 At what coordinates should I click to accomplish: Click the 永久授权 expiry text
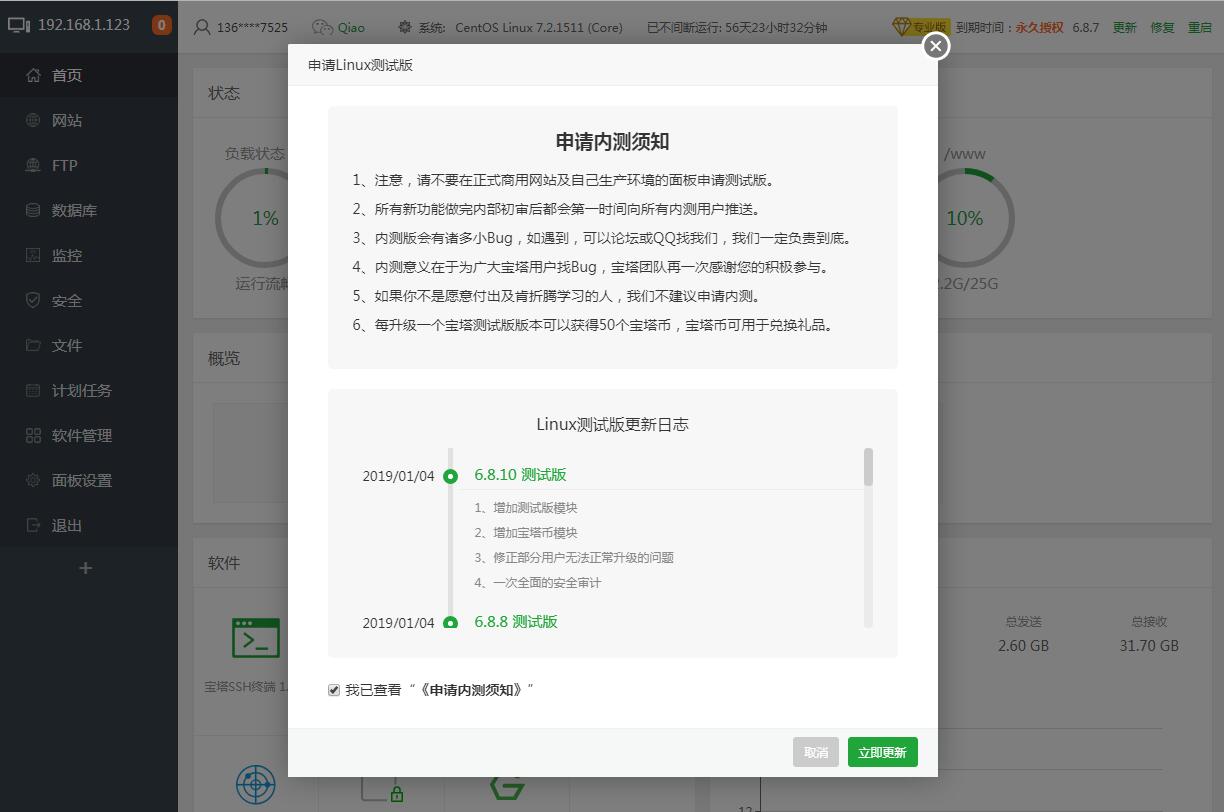pyautogui.click(x=1040, y=28)
